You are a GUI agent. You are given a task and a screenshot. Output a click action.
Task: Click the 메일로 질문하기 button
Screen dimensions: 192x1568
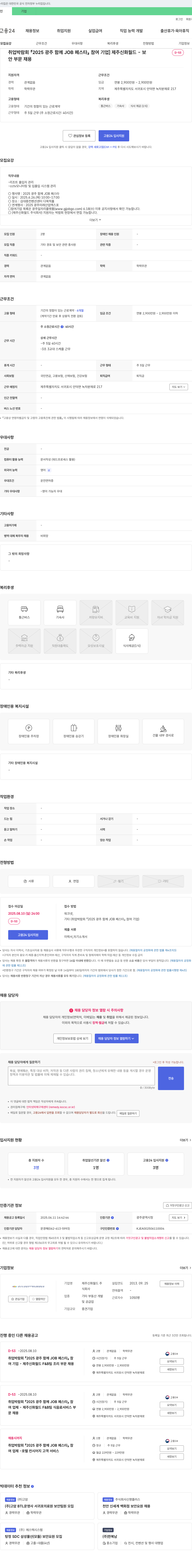coord(128,1113)
